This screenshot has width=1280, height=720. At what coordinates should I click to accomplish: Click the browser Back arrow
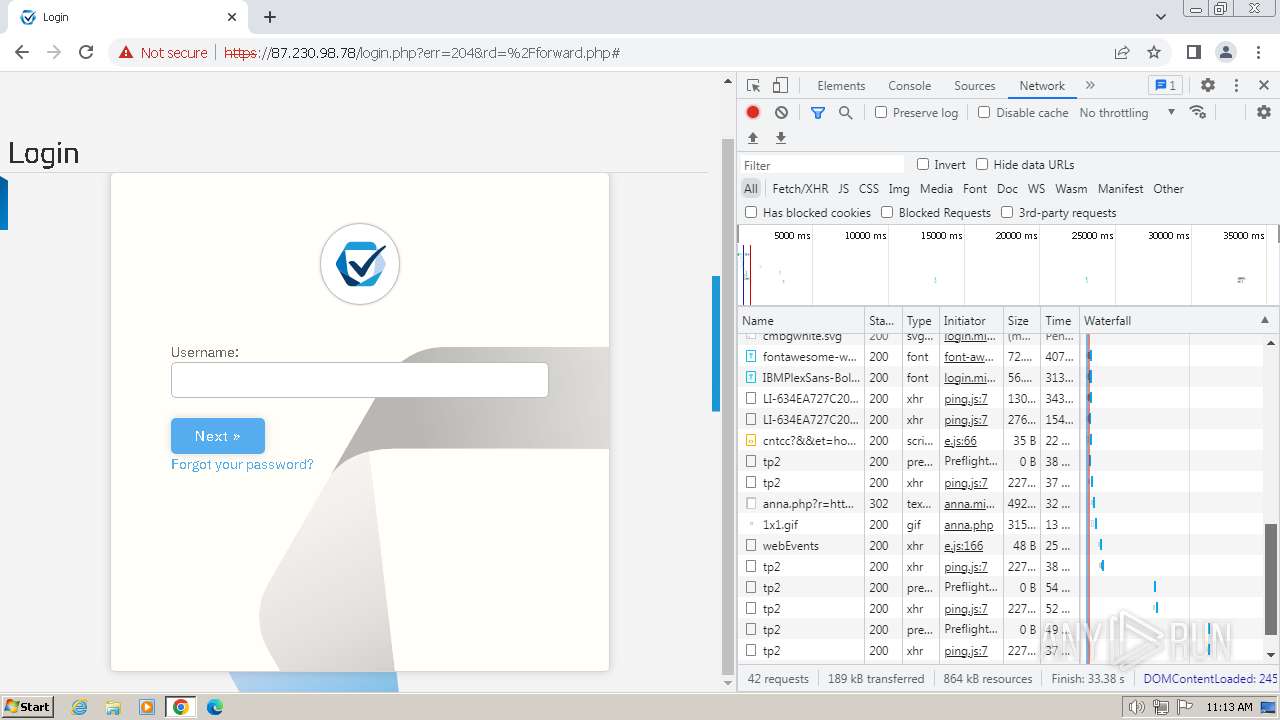click(22, 52)
